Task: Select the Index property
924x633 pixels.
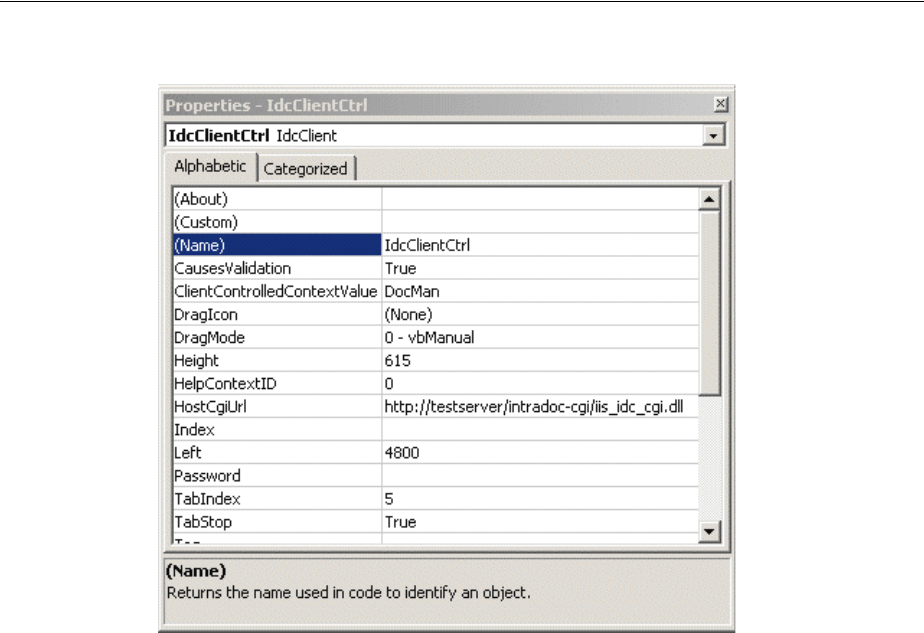Action: pyautogui.click(x=277, y=429)
